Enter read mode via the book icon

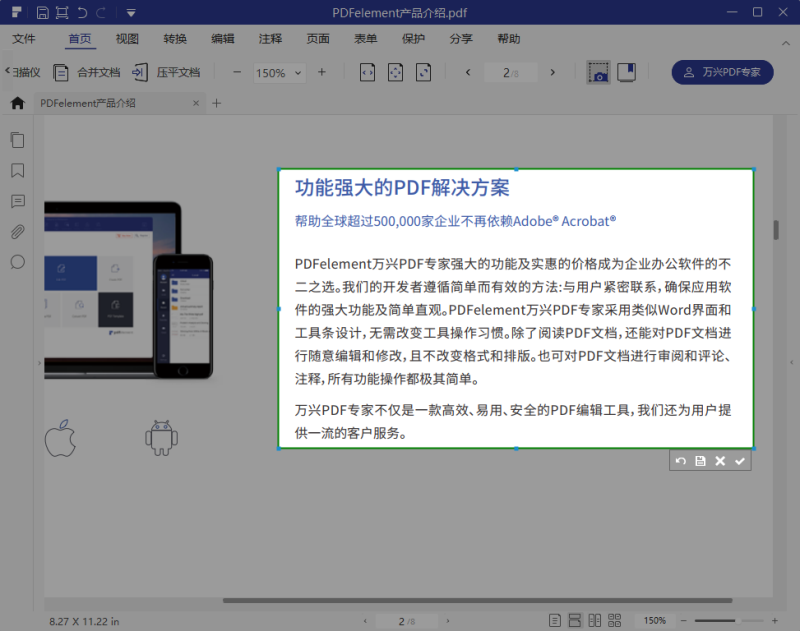[x=628, y=72]
